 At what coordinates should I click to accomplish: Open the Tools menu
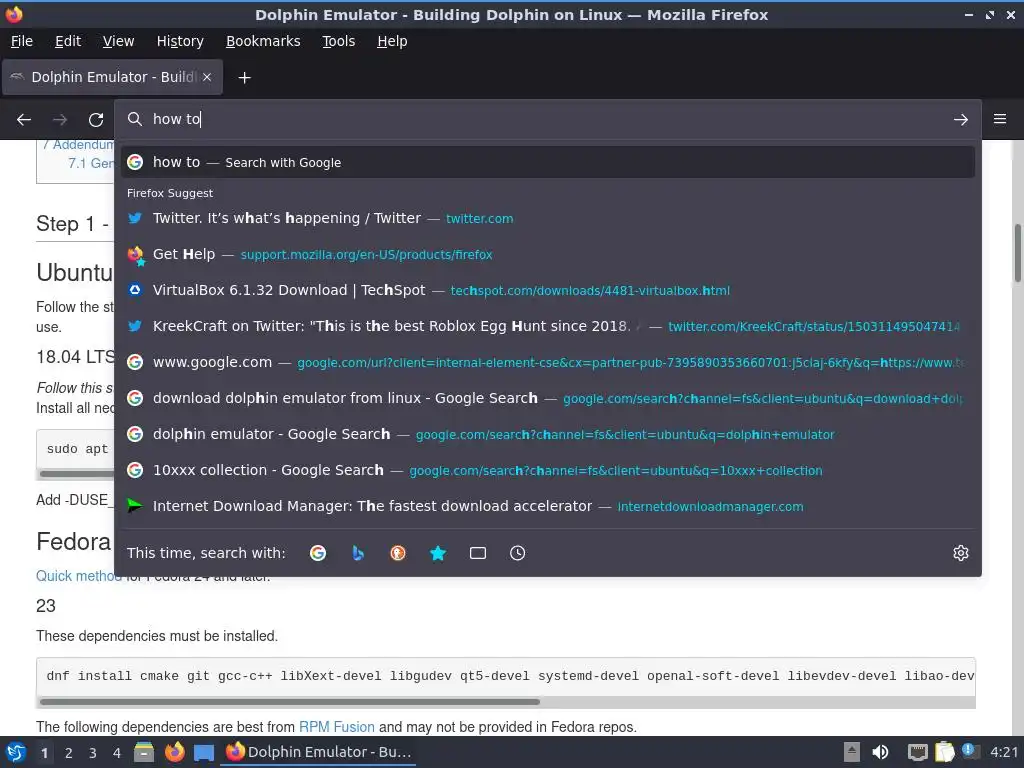[338, 41]
